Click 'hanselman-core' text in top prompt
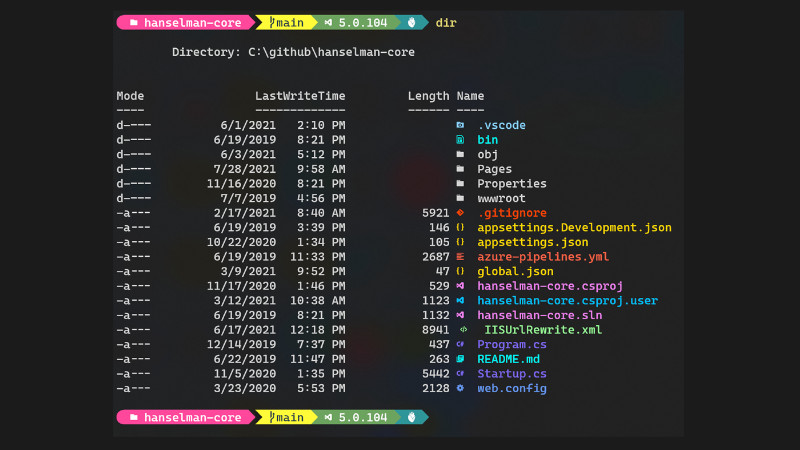This screenshot has width=800, height=450. click(x=192, y=22)
